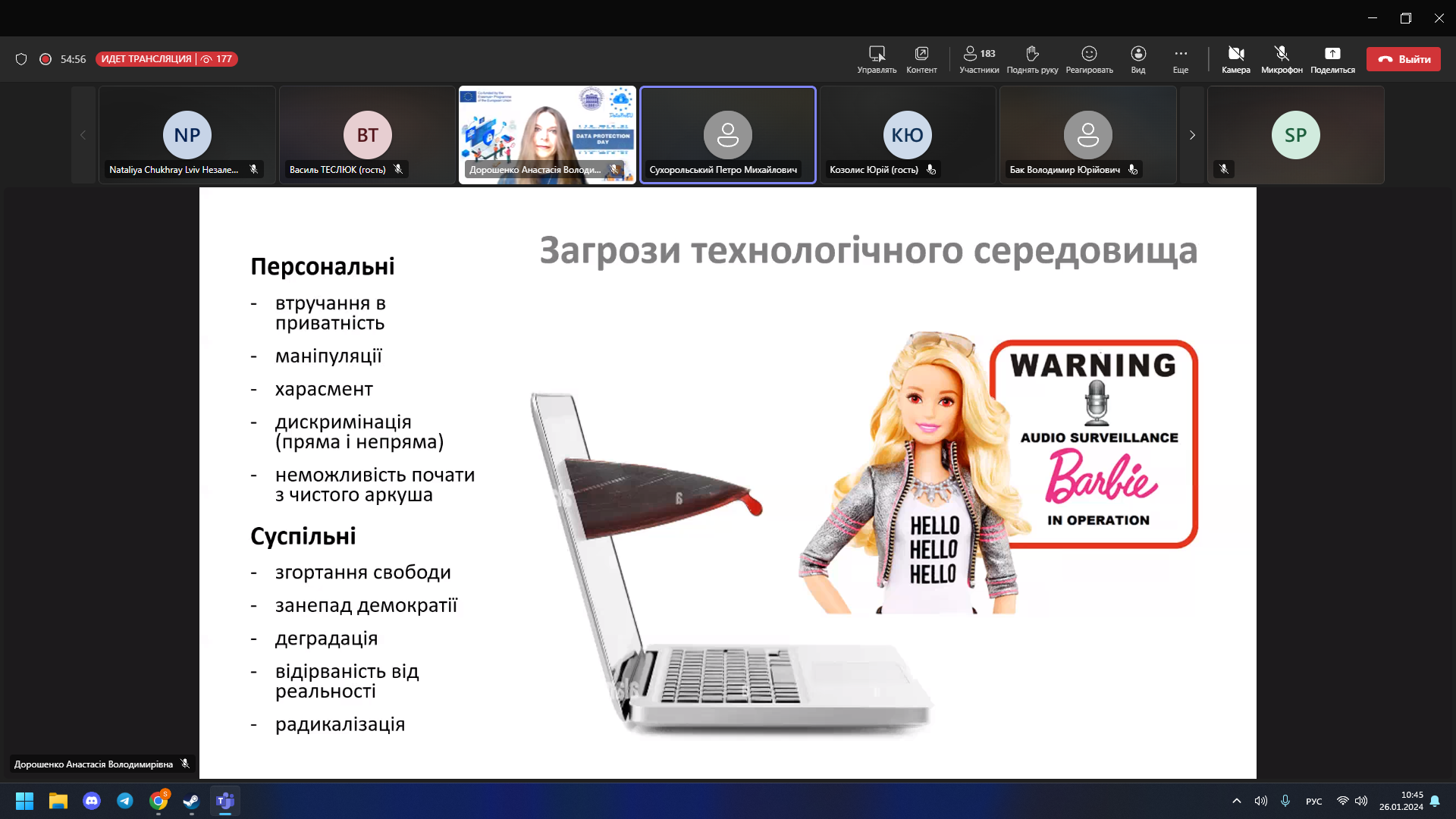Image resolution: width=1456 pixels, height=819 pixels.
Task: Select Сухорольський Петро Михайлович participant tile
Action: pos(727,135)
